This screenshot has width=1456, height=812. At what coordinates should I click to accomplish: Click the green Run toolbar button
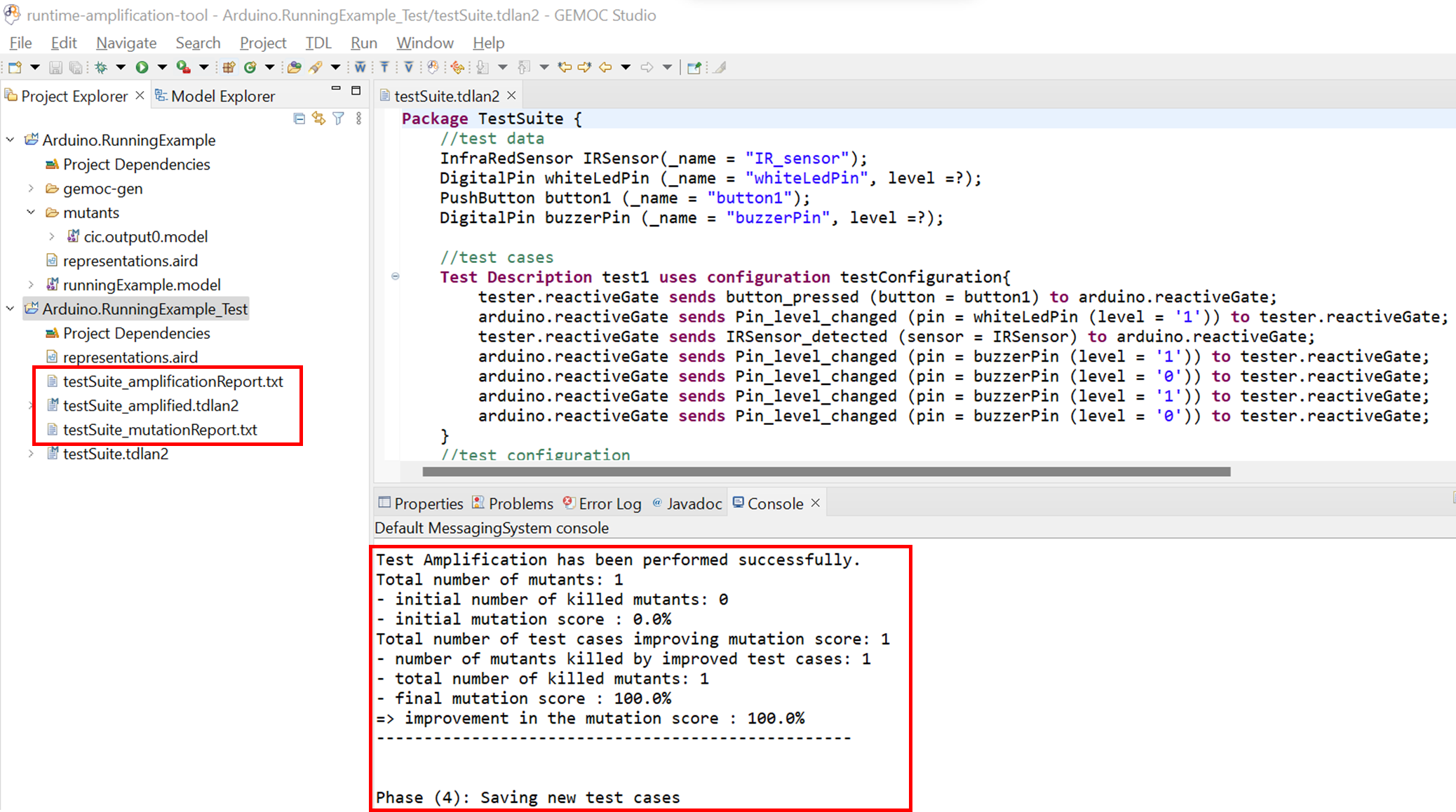pos(142,67)
